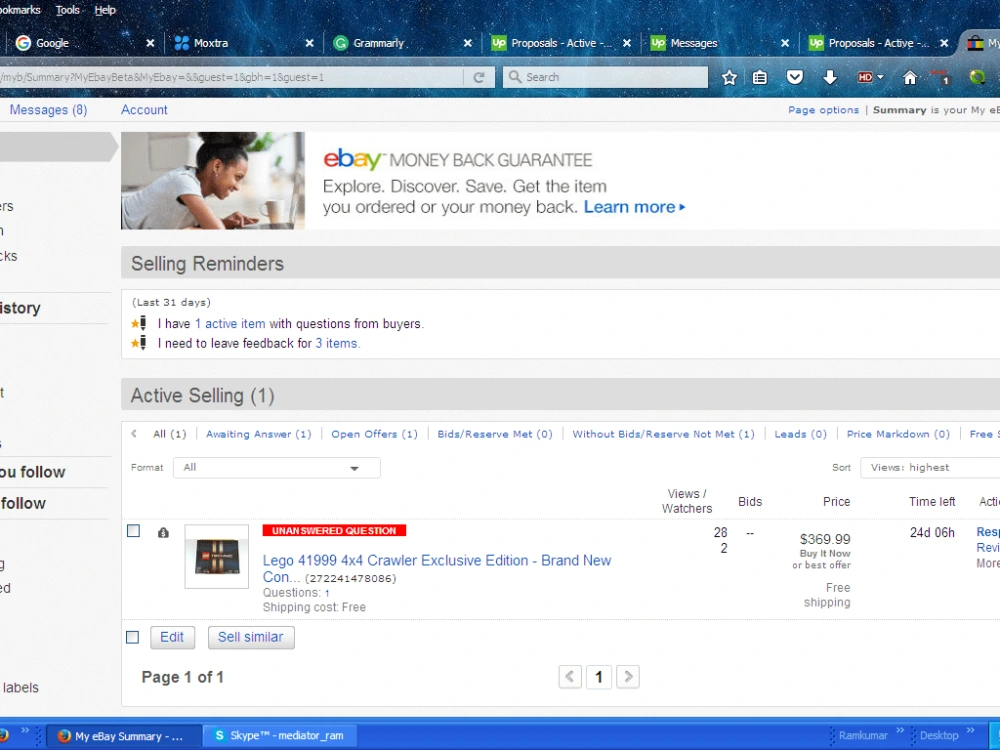This screenshot has width=1000, height=750.
Task: Open the downloads arrow icon
Action: (x=830, y=77)
